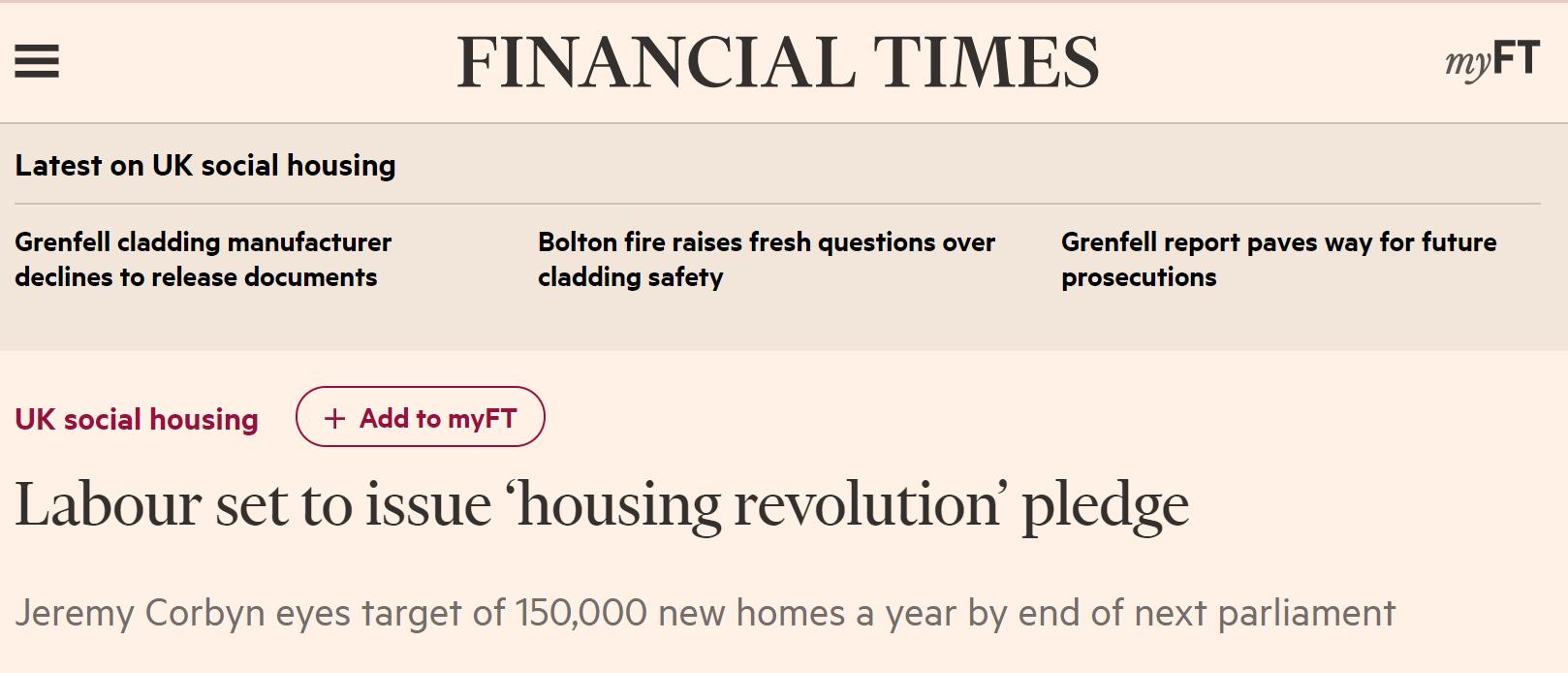This screenshot has width=1568, height=673.
Task: Click the plus icon beside Add to myFT
Action: [x=334, y=418]
